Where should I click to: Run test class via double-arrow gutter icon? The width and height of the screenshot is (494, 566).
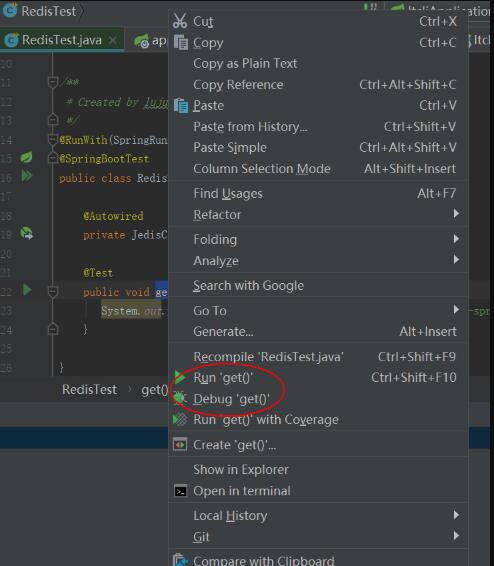click(x=27, y=176)
